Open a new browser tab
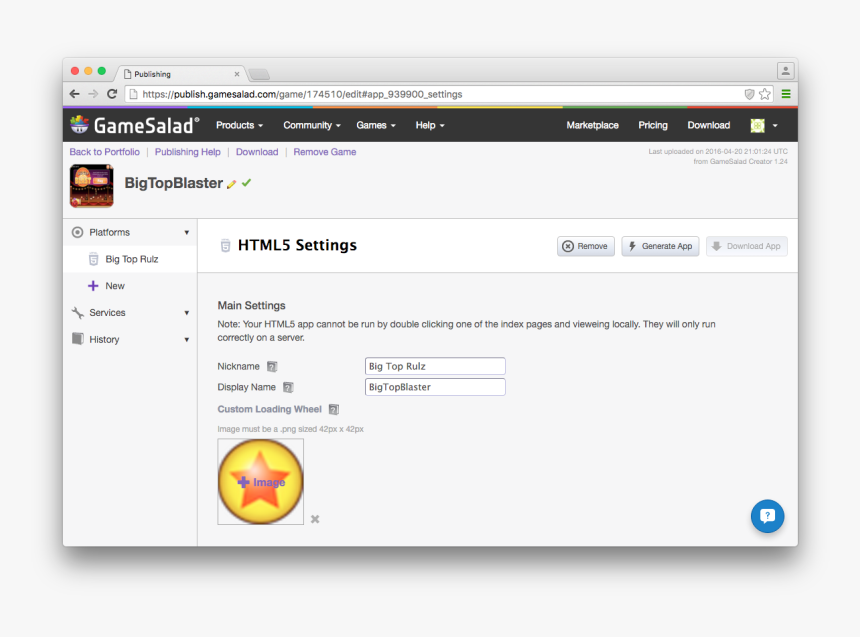Viewport: 860px width, 637px height. click(259, 74)
